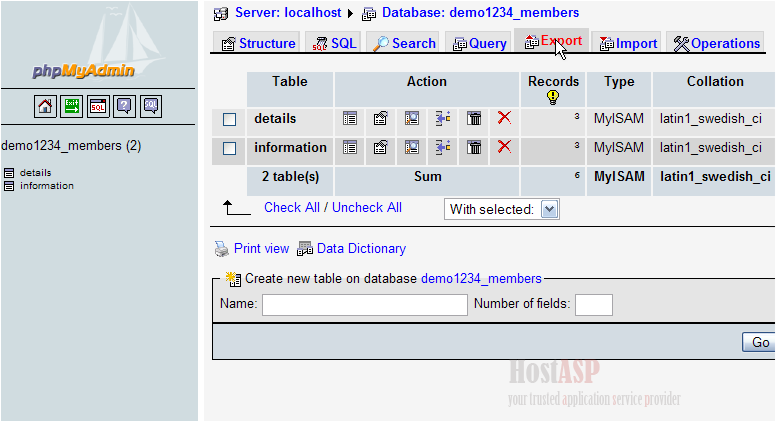Switch to the Search tab
Viewport: 776px width, 422px height.
pyautogui.click(x=403, y=43)
